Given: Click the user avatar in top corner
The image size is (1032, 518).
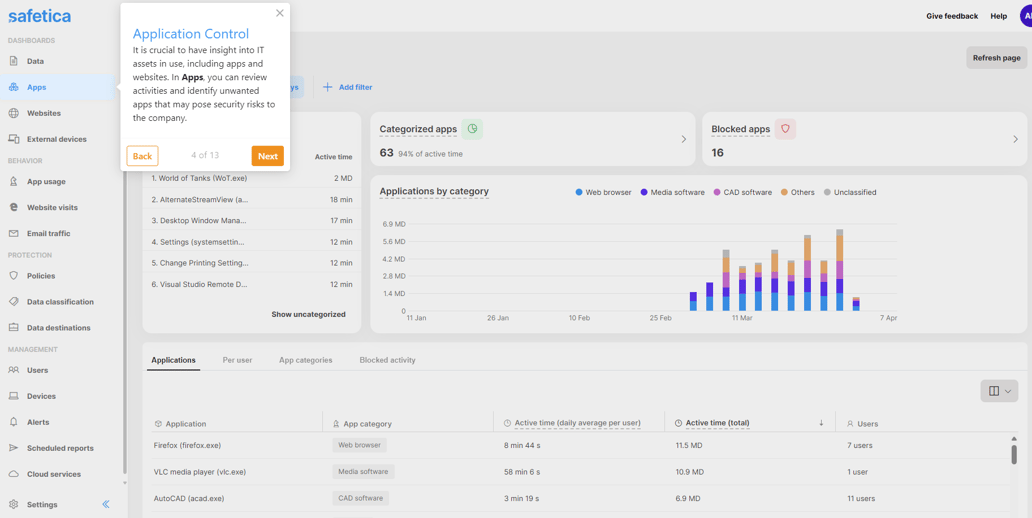Looking at the screenshot, I should tap(1025, 16).
